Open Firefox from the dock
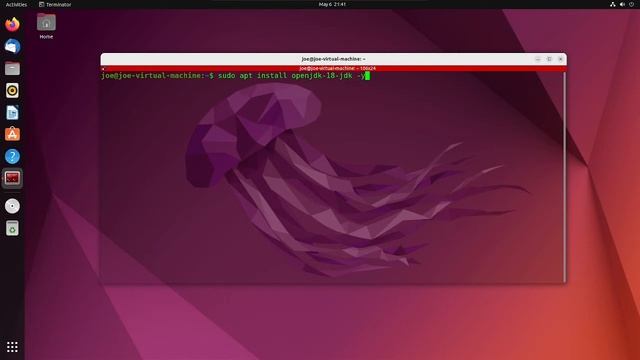Viewport: 640px width, 360px height. [12, 24]
